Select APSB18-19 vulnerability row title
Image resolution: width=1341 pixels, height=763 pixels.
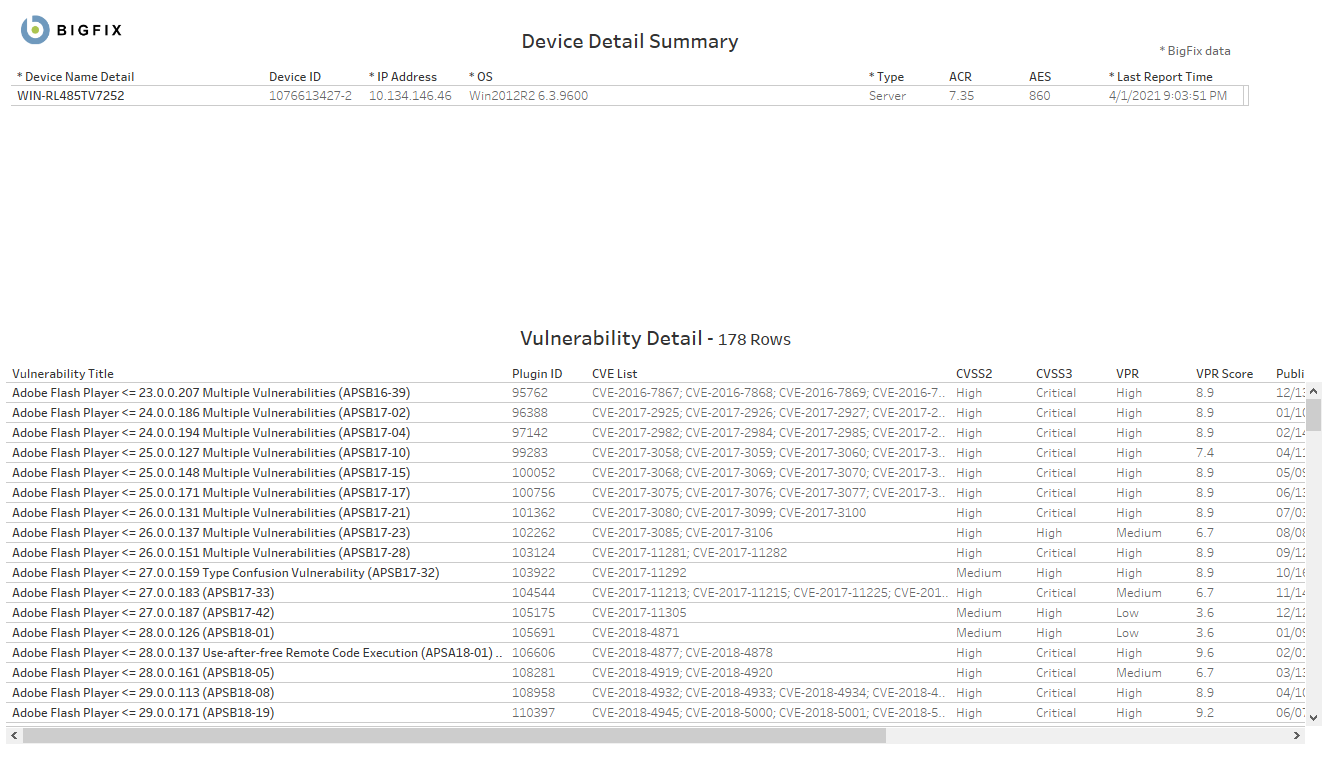[x=143, y=713]
